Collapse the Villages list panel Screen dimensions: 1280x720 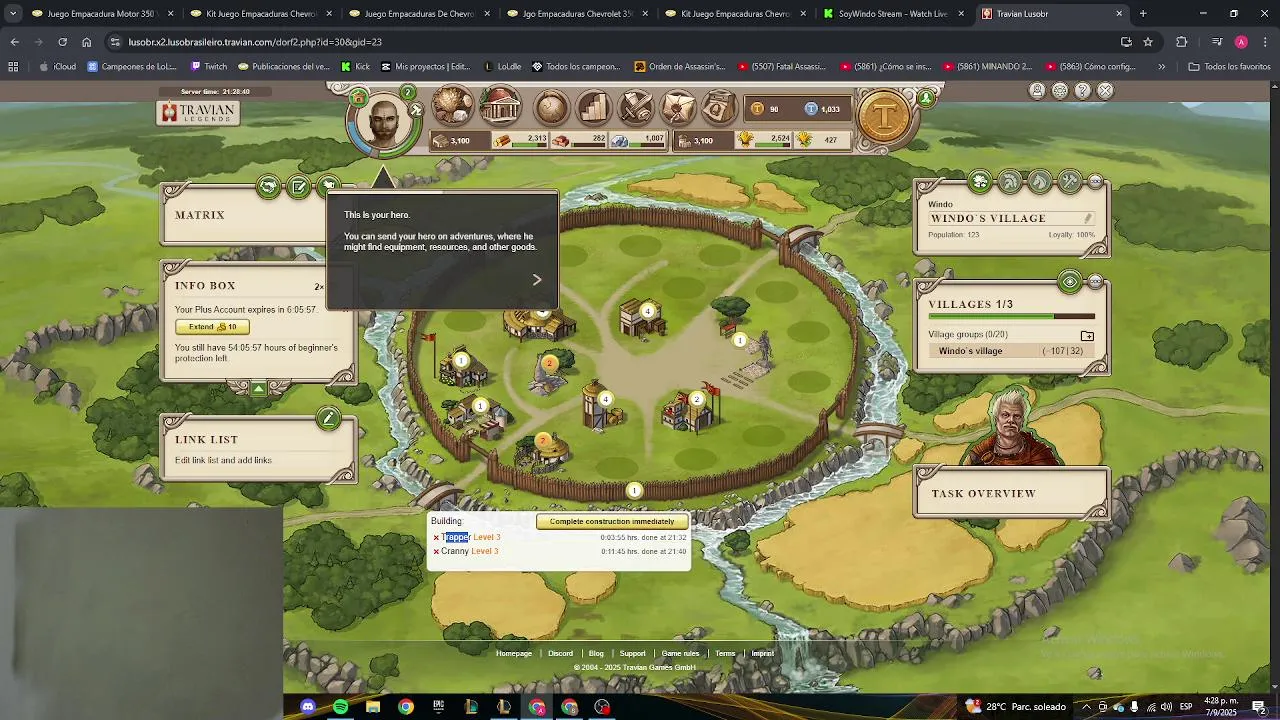click(x=1096, y=282)
